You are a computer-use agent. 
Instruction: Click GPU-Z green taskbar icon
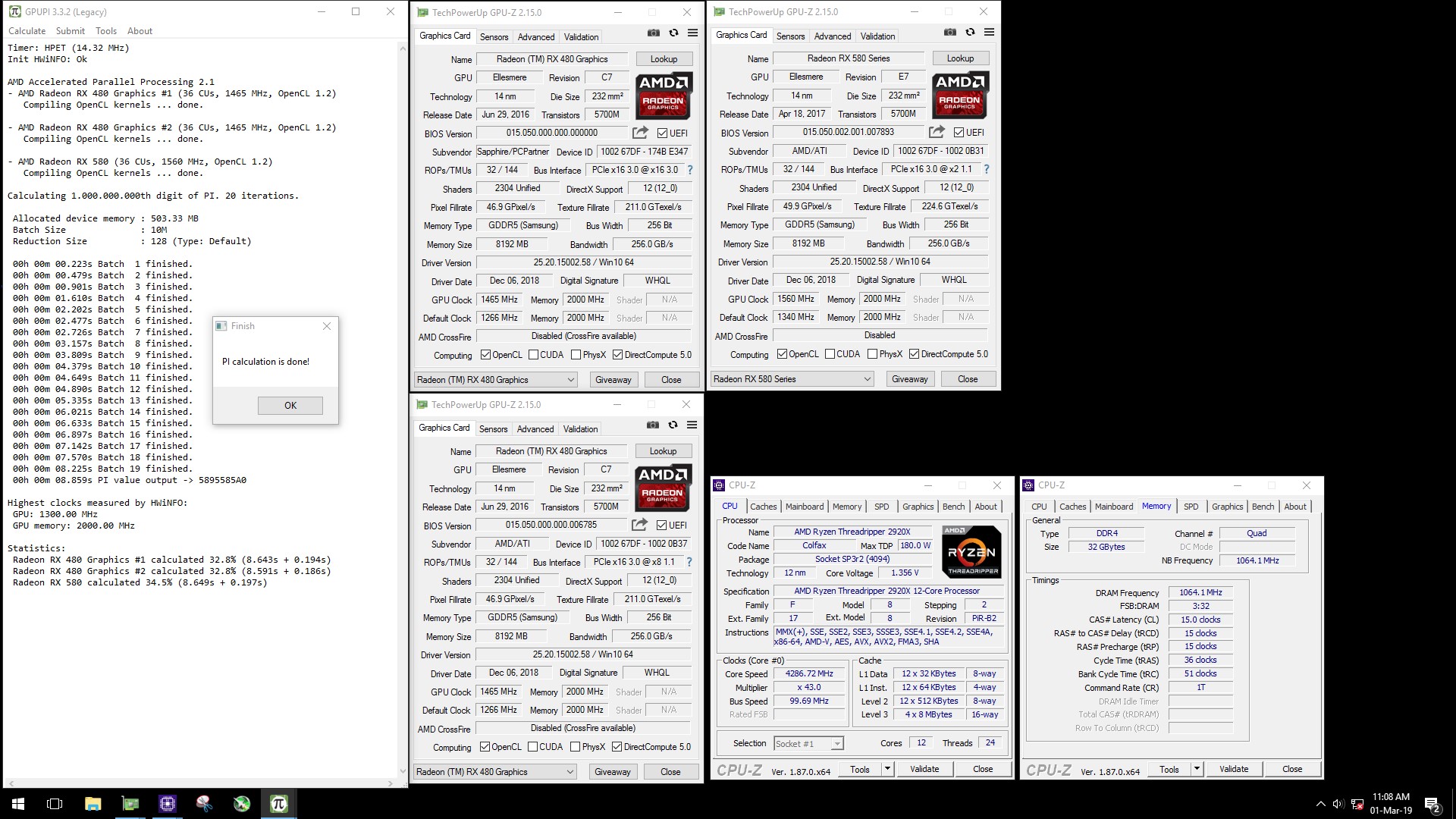pos(130,804)
